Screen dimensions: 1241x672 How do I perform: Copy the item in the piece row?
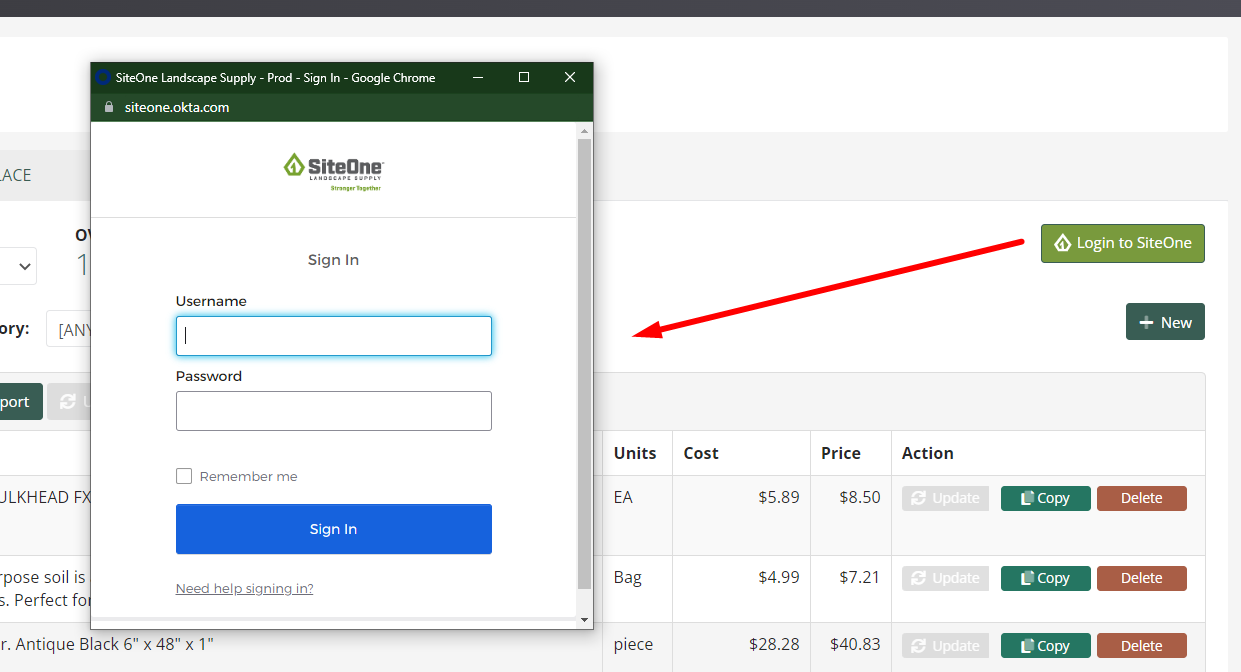point(1045,646)
